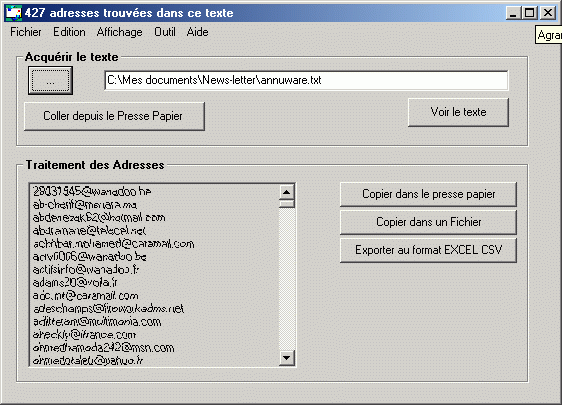562x405 pixels.
Task: Click the Voir le texte button
Action: (458, 112)
